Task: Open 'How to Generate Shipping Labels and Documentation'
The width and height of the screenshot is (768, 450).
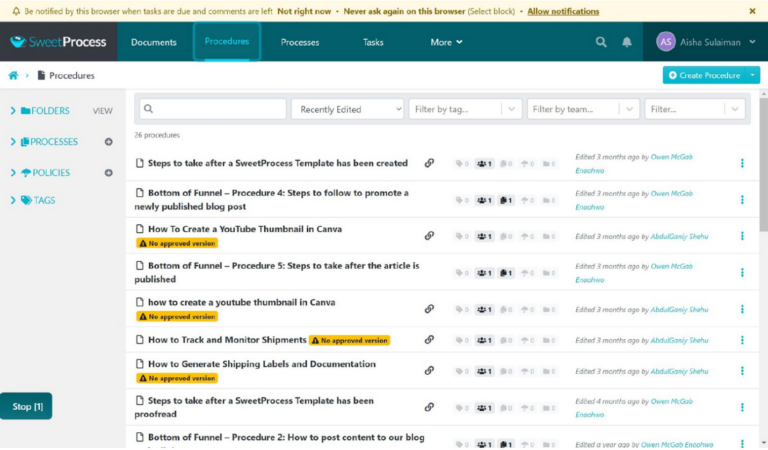Action: [262, 364]
